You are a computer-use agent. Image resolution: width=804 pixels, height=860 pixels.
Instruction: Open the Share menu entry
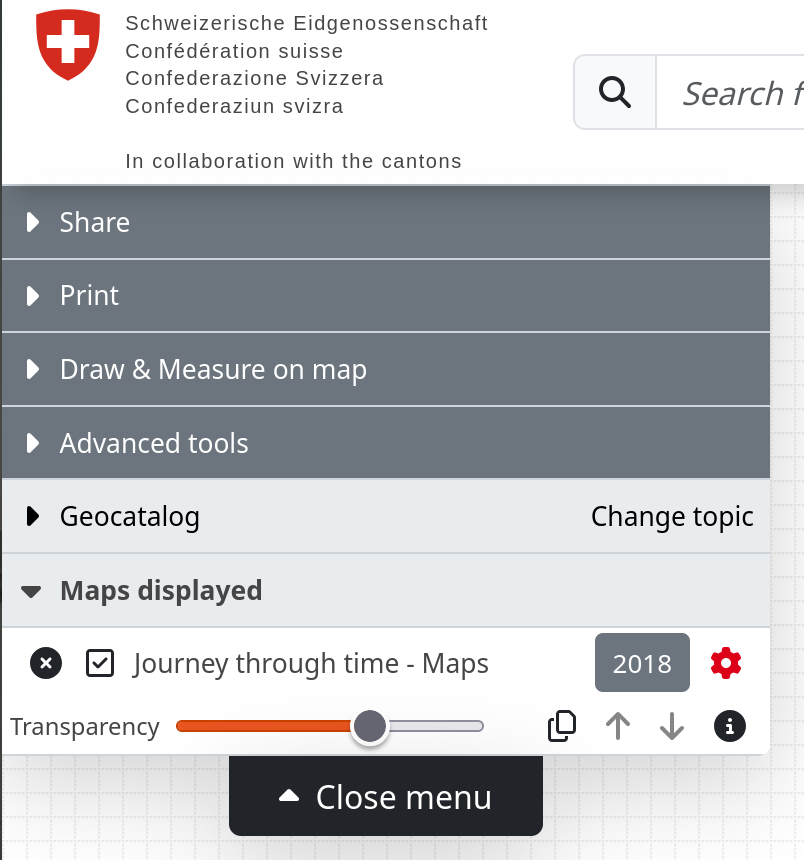pos(95,222)
